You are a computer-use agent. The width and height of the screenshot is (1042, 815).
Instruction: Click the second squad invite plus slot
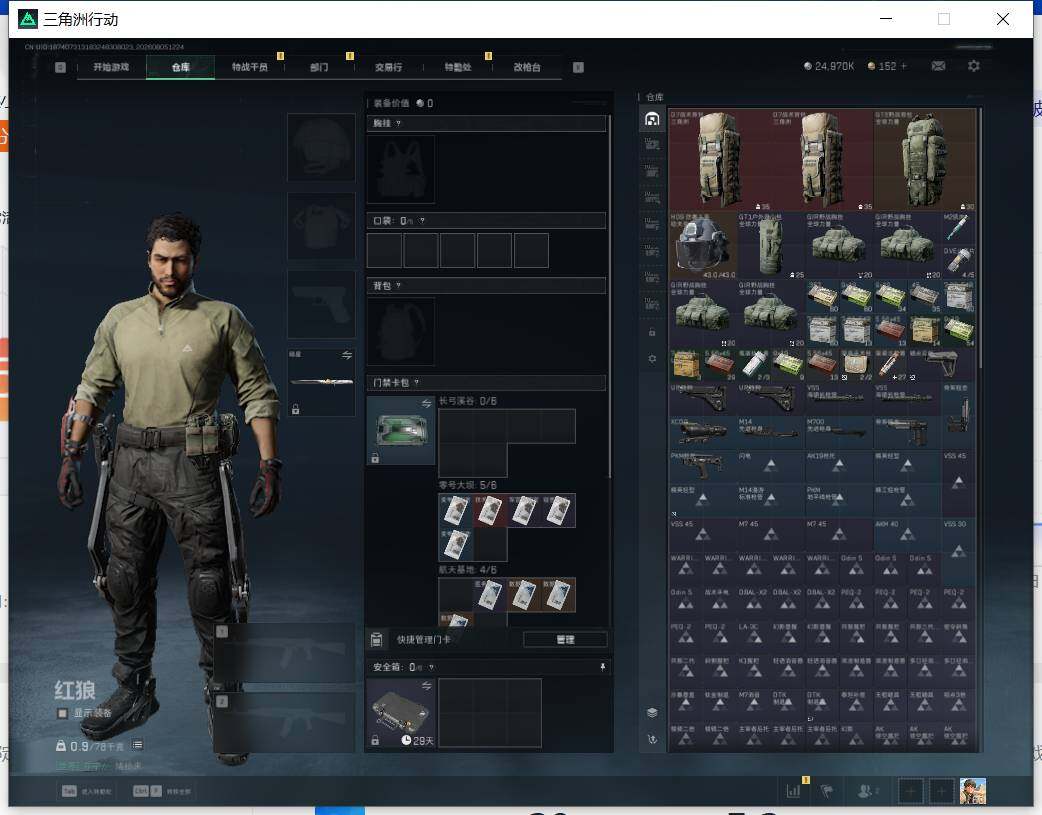coord(942,791)
